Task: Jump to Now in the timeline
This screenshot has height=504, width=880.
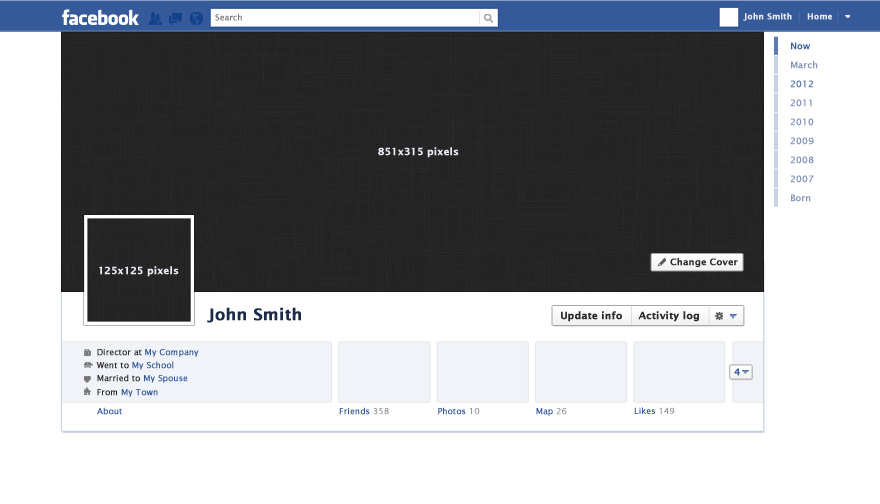Action: (x=800, y=46)
